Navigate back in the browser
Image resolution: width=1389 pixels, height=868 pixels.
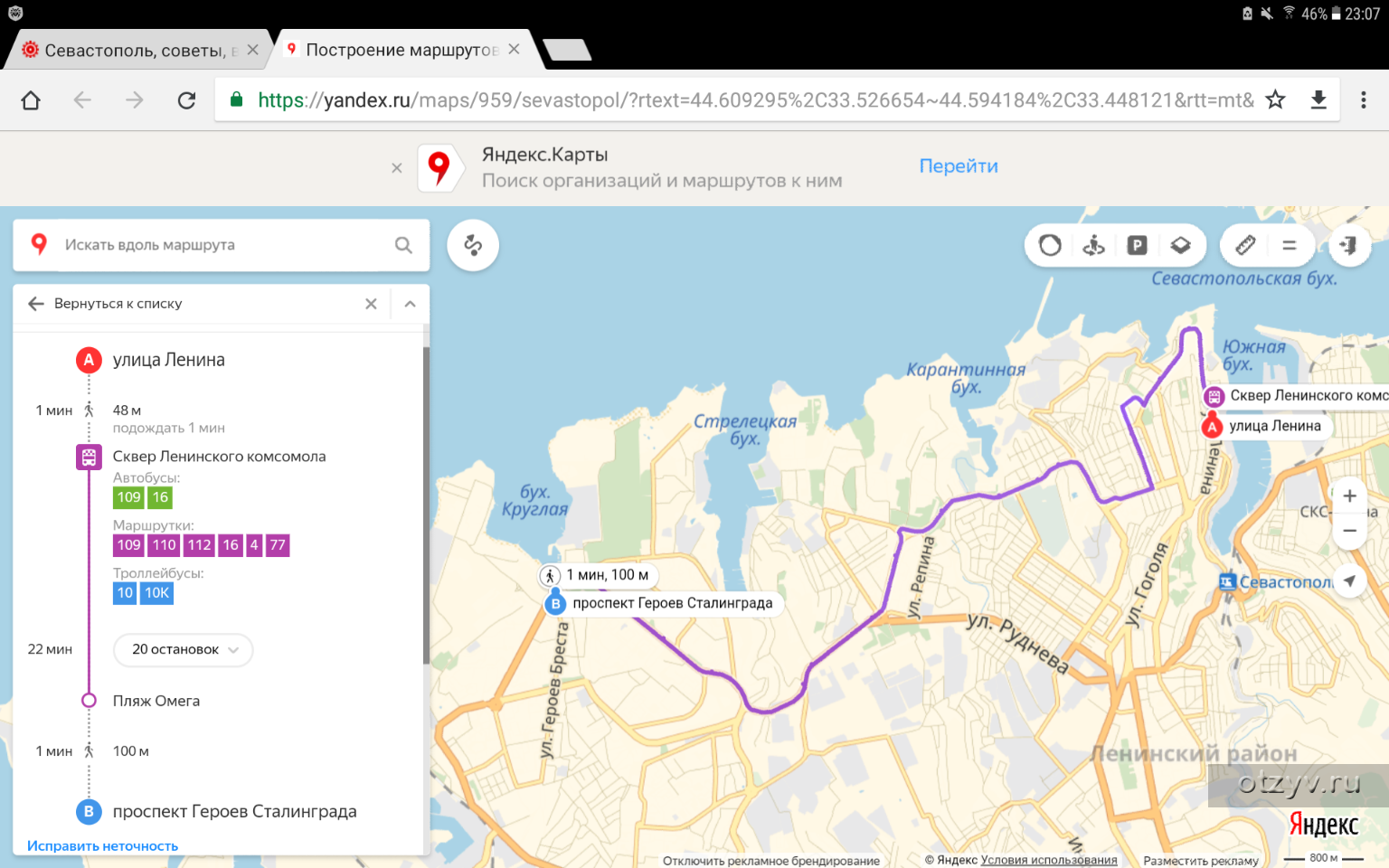coord(82,99)
